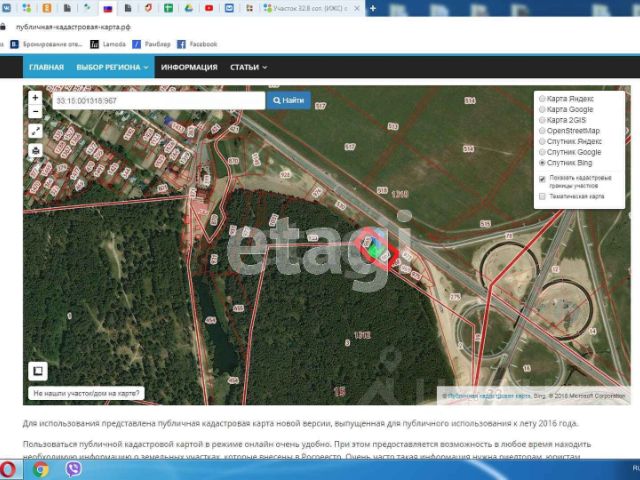Screen dimensions: 640x480
Task: Select the Russian flag active tab
Action: pos(108,9)
